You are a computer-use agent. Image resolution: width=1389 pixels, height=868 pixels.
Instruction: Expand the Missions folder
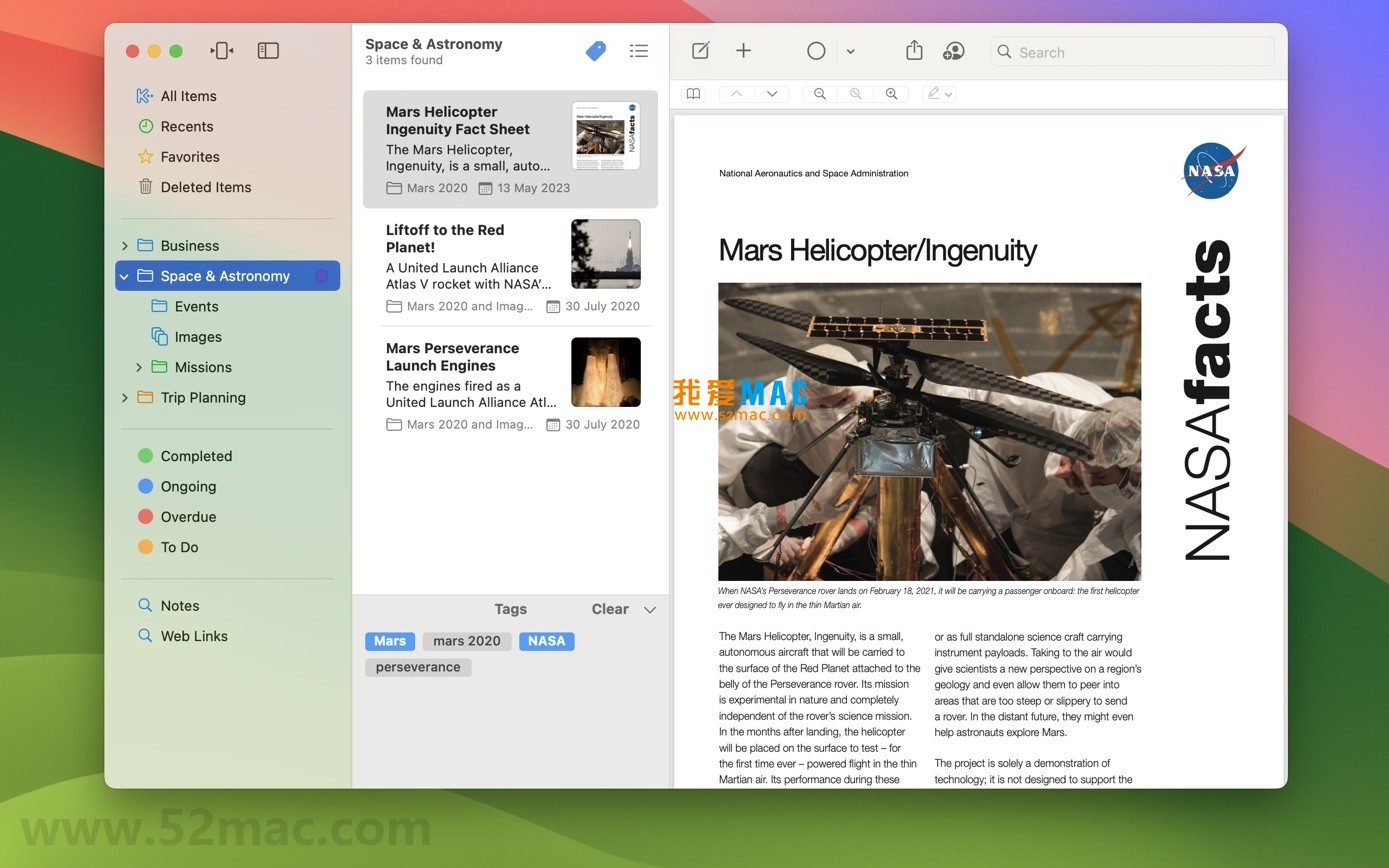[140, 367]
